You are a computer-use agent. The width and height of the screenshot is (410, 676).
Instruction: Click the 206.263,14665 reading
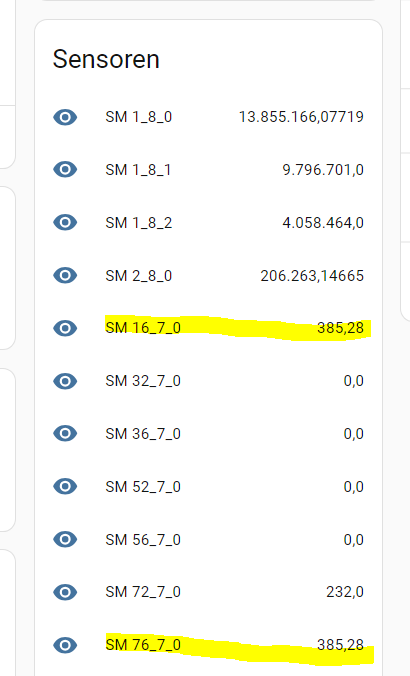312,276
